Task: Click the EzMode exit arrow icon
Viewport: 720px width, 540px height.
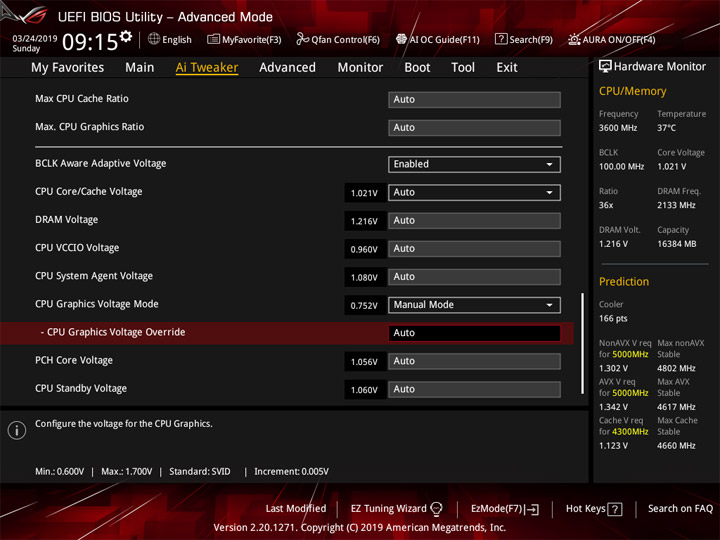Action: [533, 509]
